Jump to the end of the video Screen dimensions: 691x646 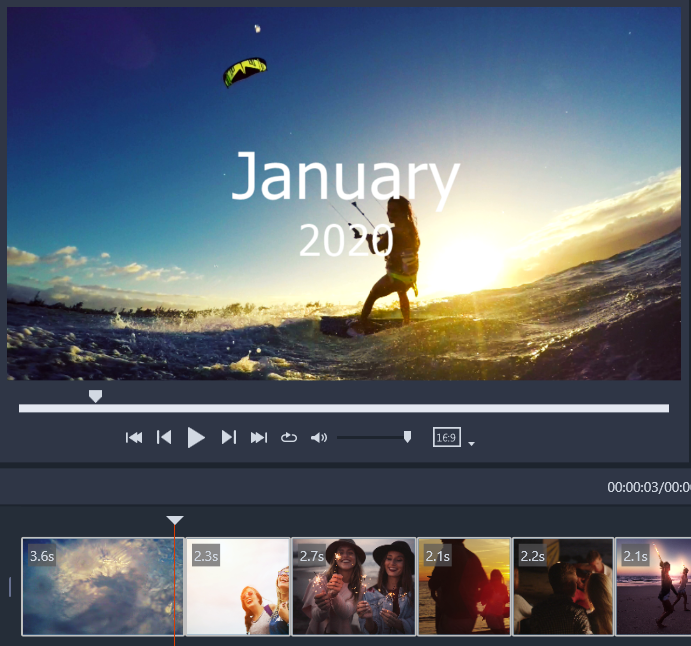click(259, 438)
